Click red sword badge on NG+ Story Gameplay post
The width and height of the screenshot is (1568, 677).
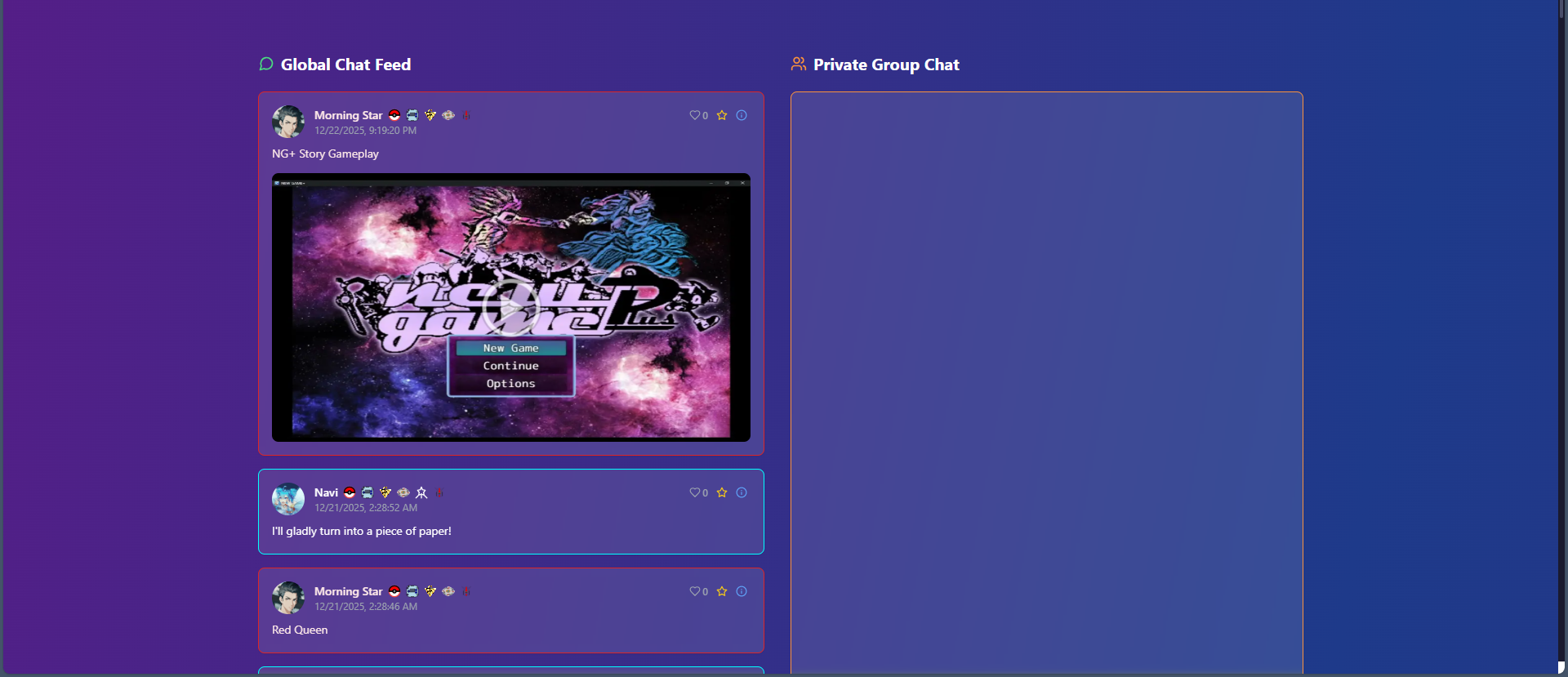[x=466, y=115]
